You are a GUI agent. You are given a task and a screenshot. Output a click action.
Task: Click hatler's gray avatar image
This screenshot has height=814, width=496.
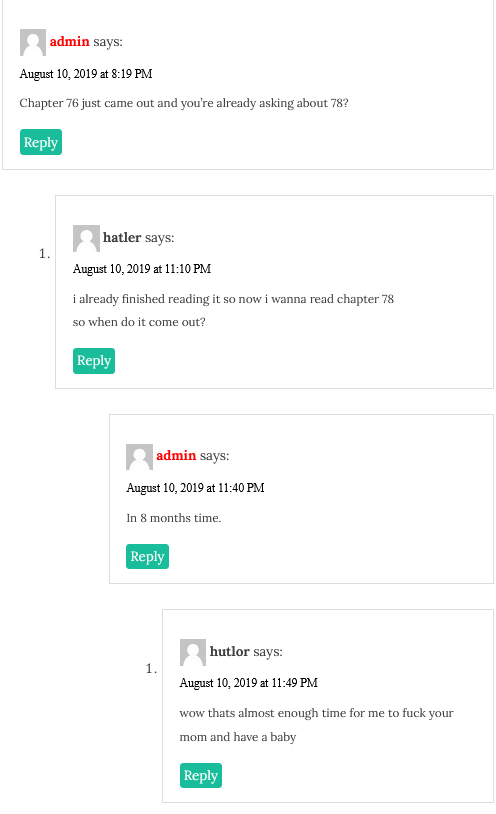coord(86,238)
